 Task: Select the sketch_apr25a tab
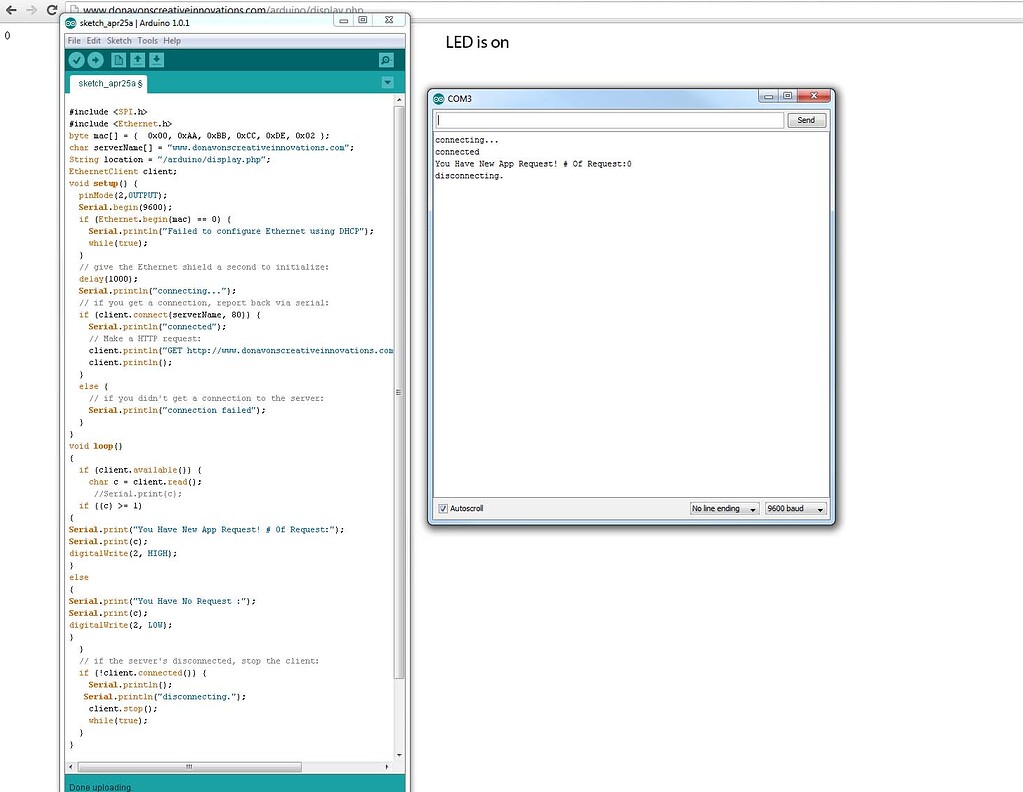(107, 84)
